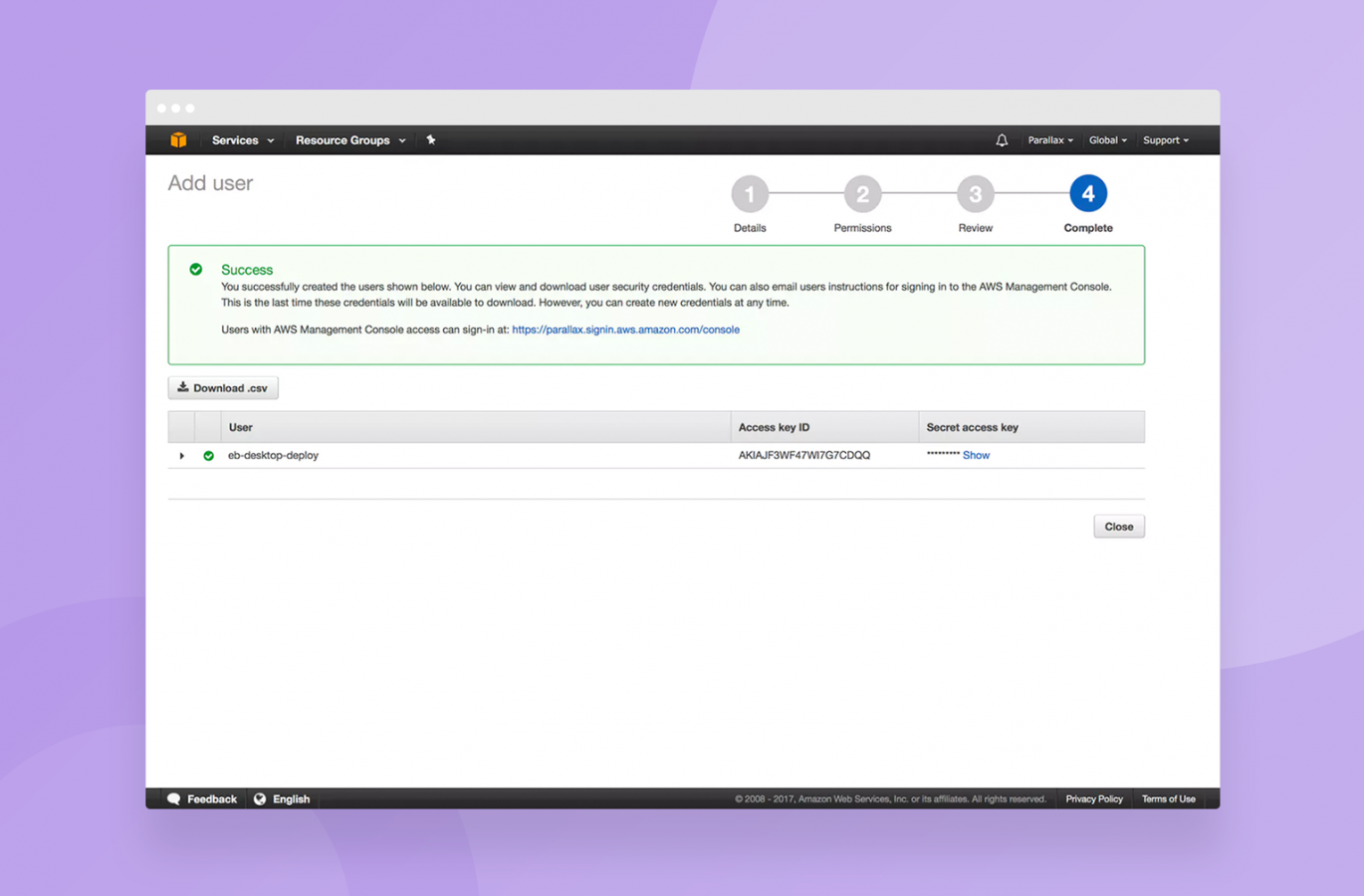Go to step 3 Review

[x=975, y=194]
